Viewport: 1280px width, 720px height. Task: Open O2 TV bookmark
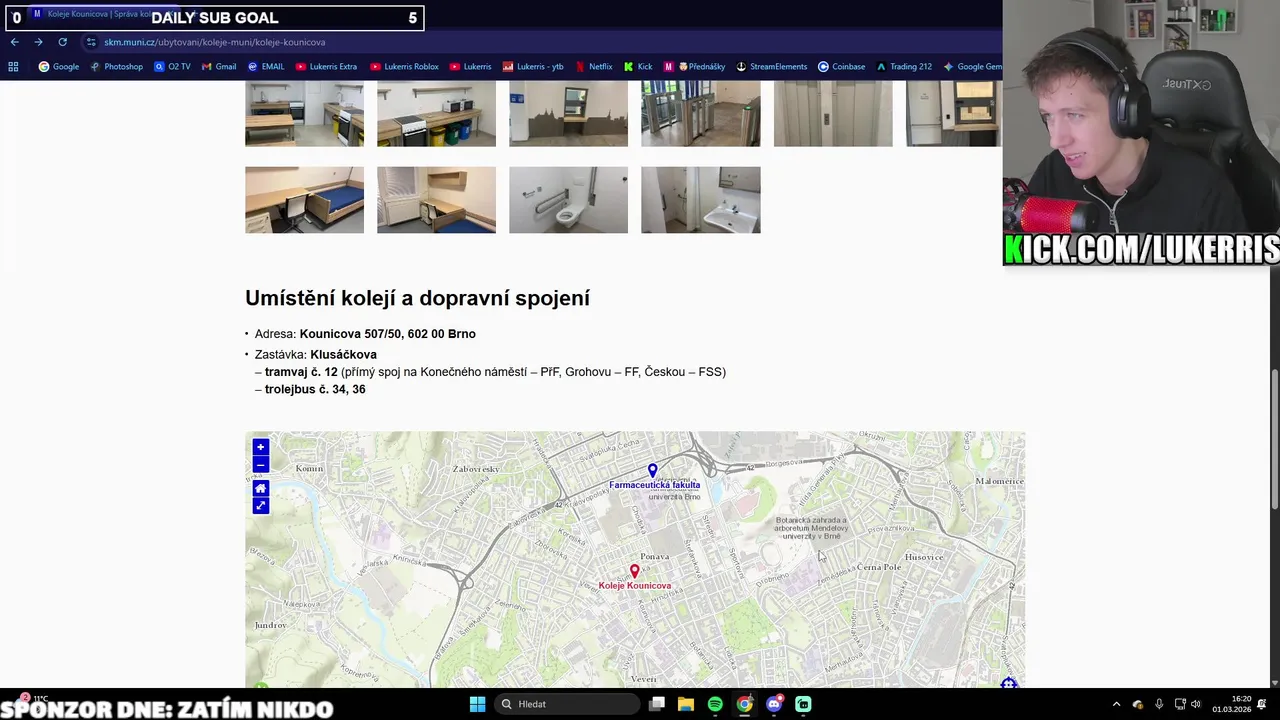[173, 67]
